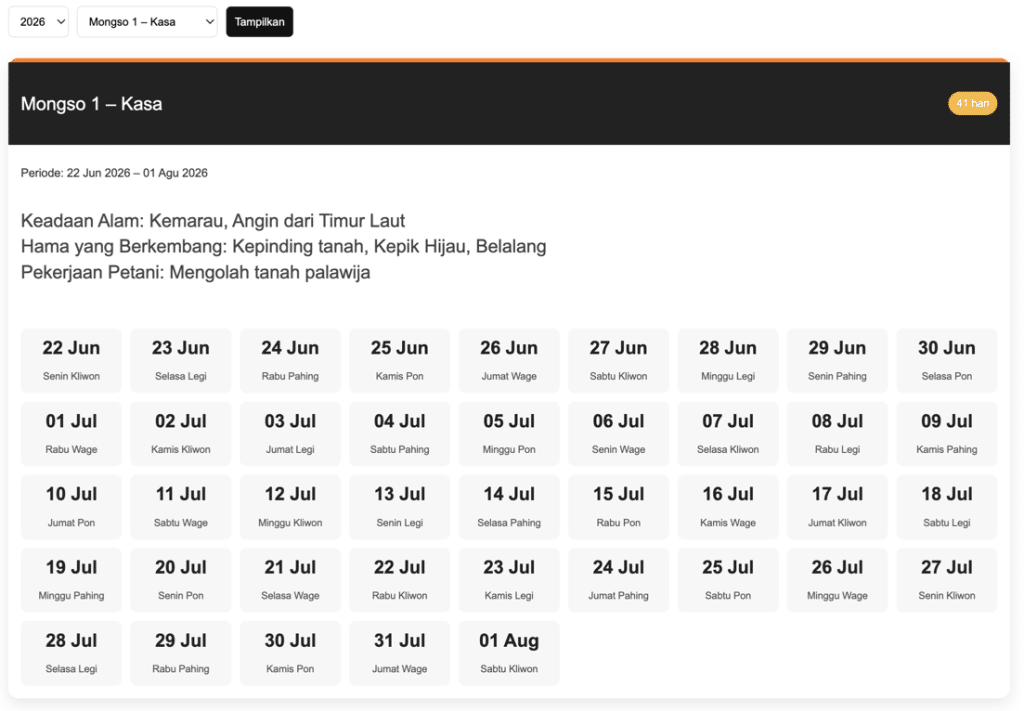Viewport: 1024px width, 711px height.
Task: Choose the 25 Jul Sabtu Pon card
Action: [x=727, y=579]
